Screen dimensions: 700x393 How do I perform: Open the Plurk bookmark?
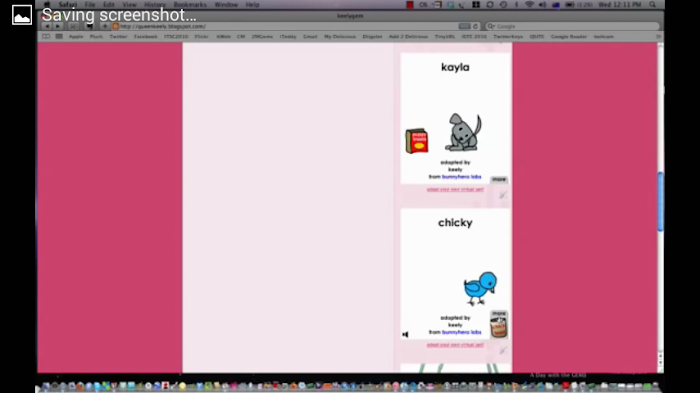(96, 37)
